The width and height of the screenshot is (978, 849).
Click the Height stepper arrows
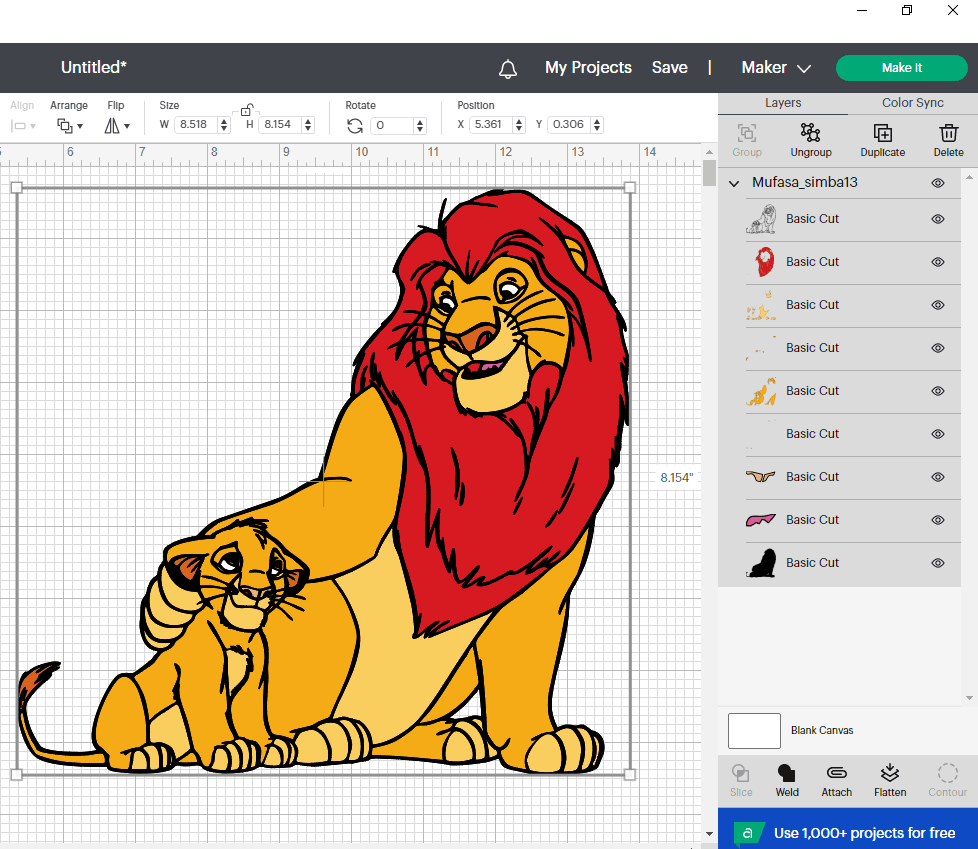click(x=307, y=125)
